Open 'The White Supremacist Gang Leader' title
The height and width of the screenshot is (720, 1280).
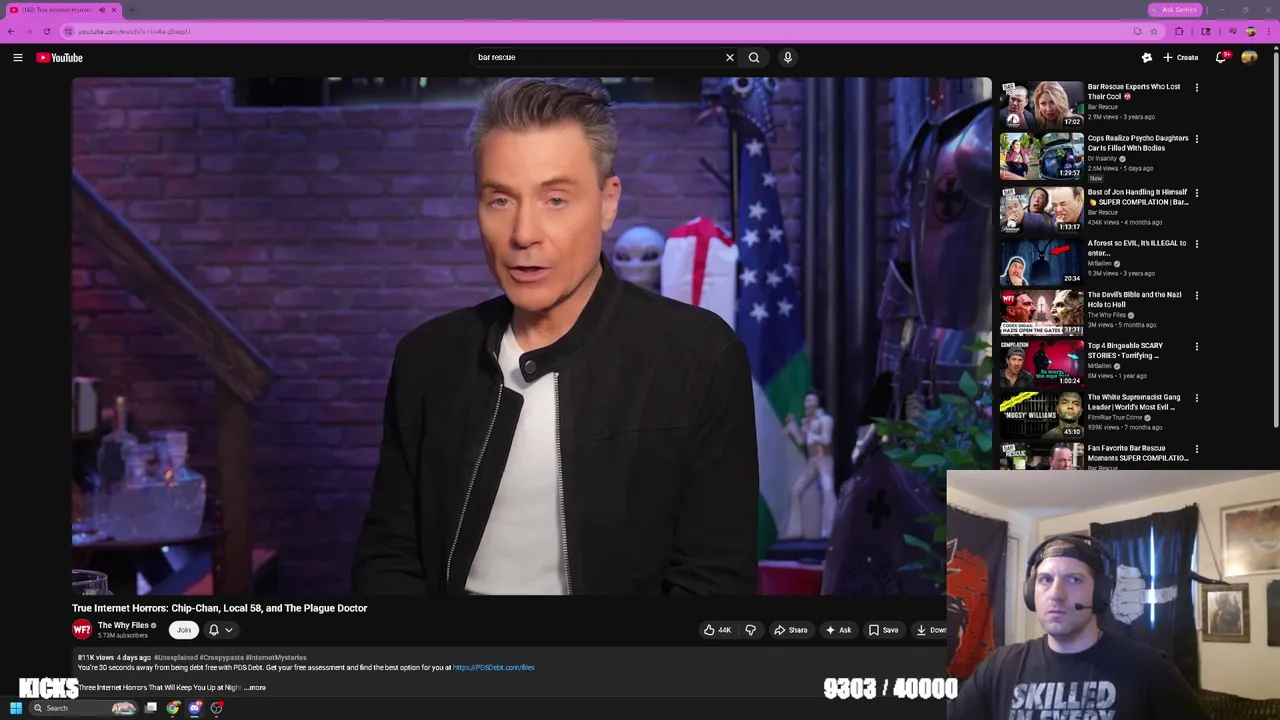click(x=1134, y=402)
